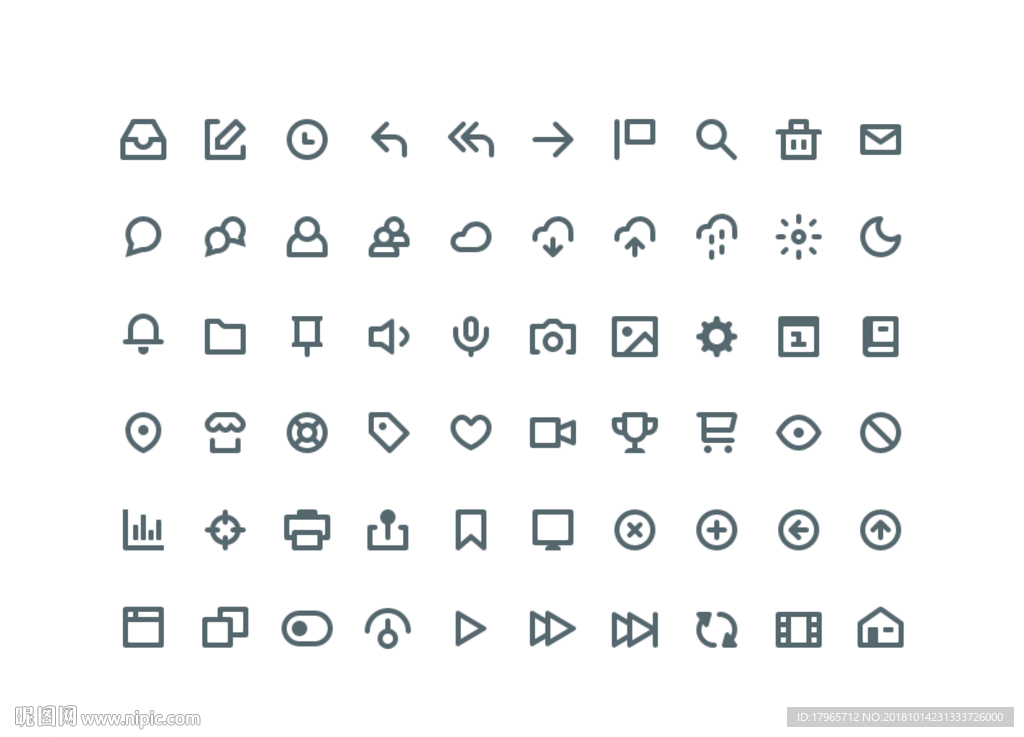The image size is (1024, 737).
Task: Choose the trash bin icon
Action: [x=798, y=140]
